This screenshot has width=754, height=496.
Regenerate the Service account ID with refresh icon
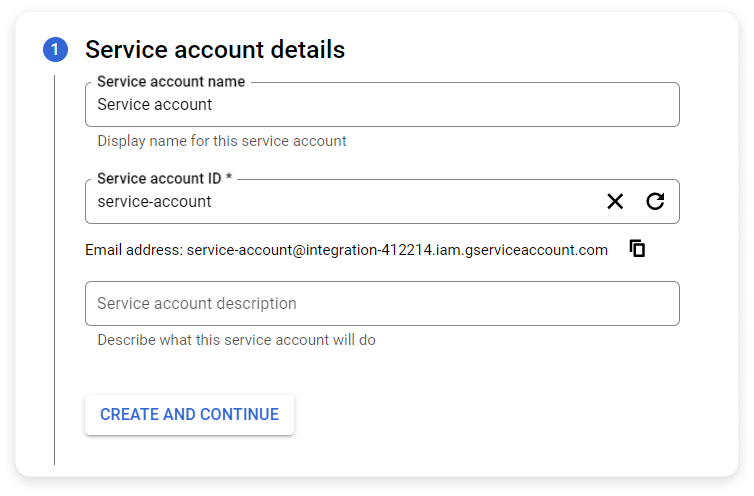[x=655, y=201]
